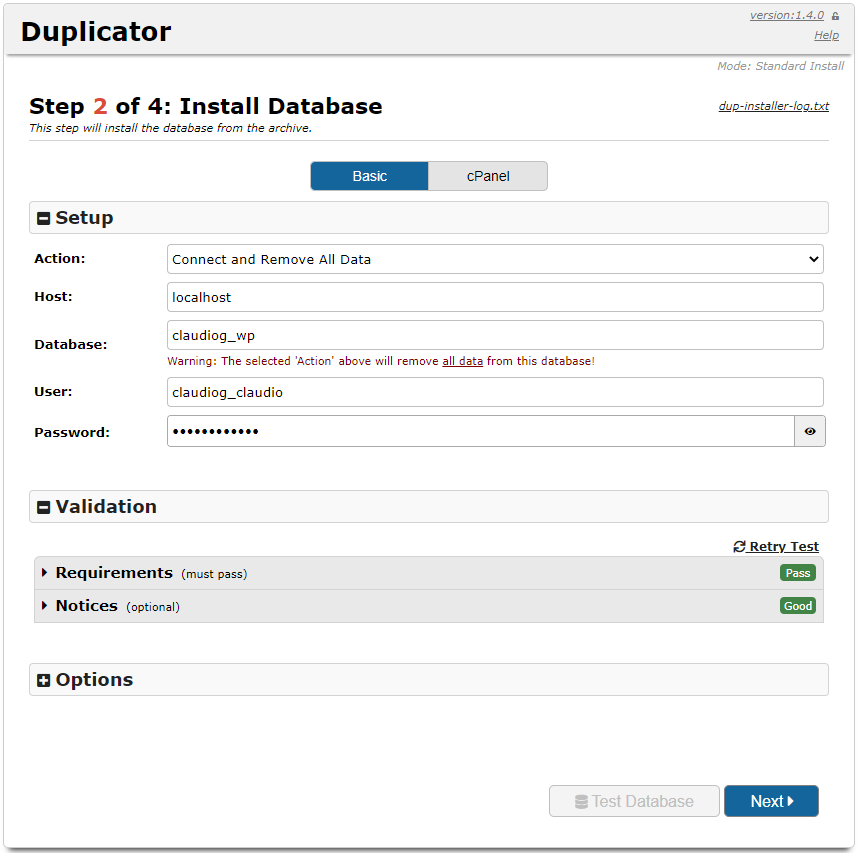
Task: Focus the Host input field
Action: pos(495,297)
